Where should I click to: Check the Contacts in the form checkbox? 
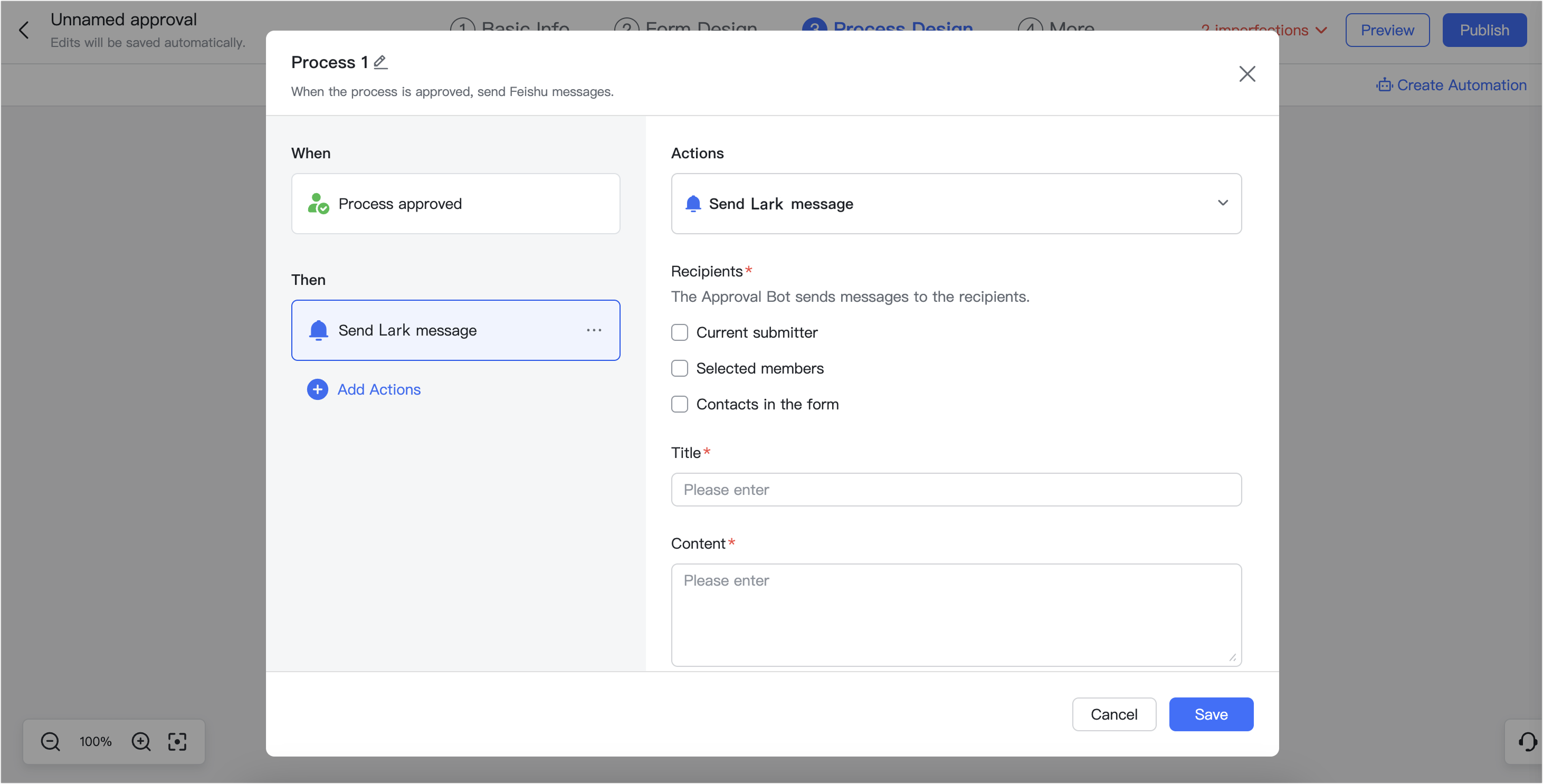(679, 404)
